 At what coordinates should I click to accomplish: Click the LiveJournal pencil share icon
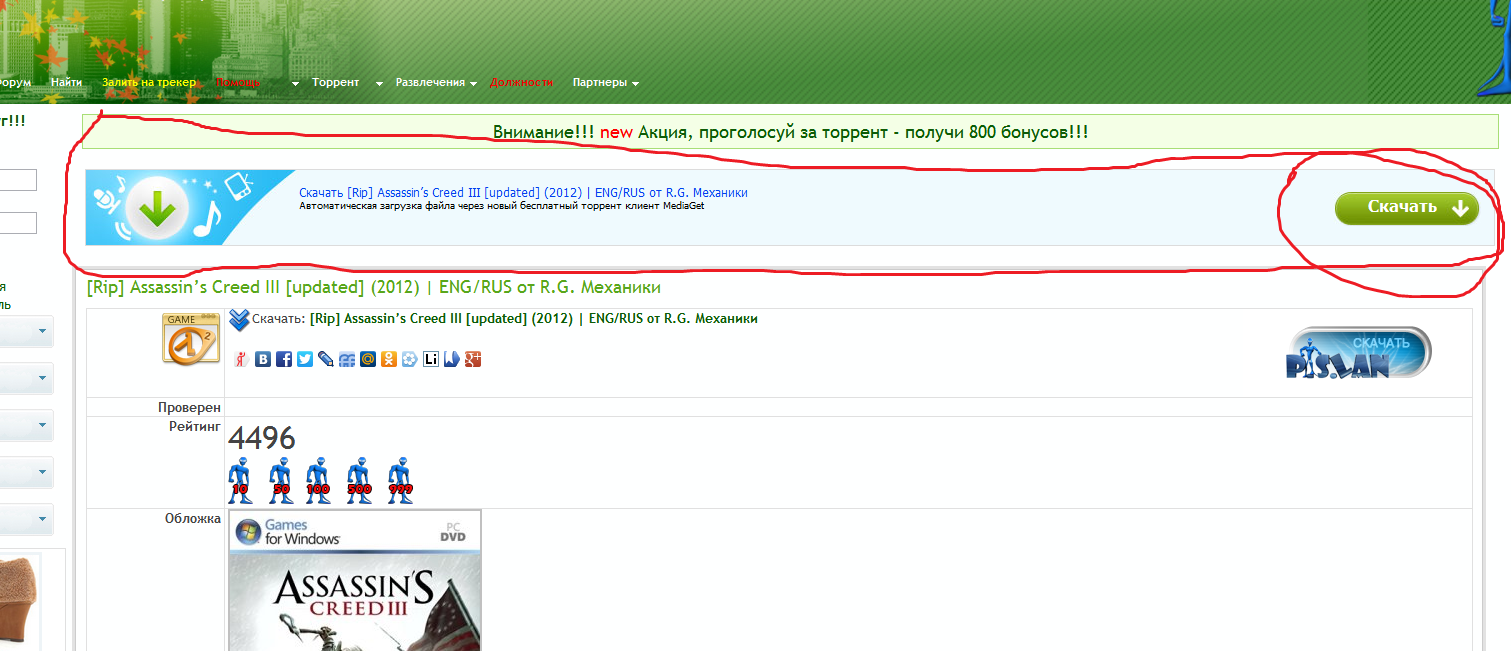(326, 359)
